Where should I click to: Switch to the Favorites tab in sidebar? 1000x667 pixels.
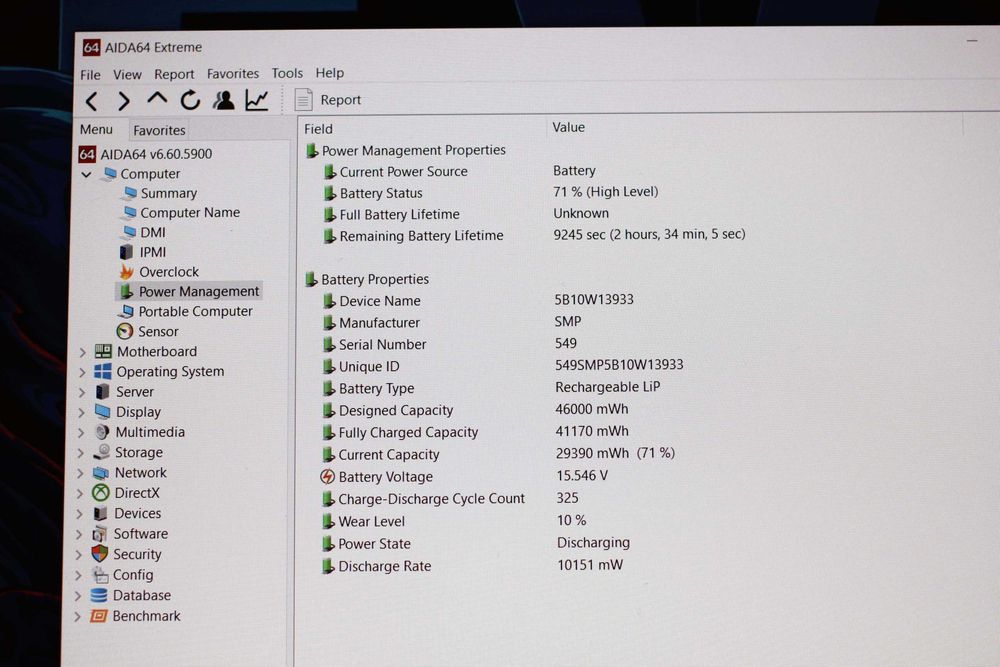(x=159, y=130)
